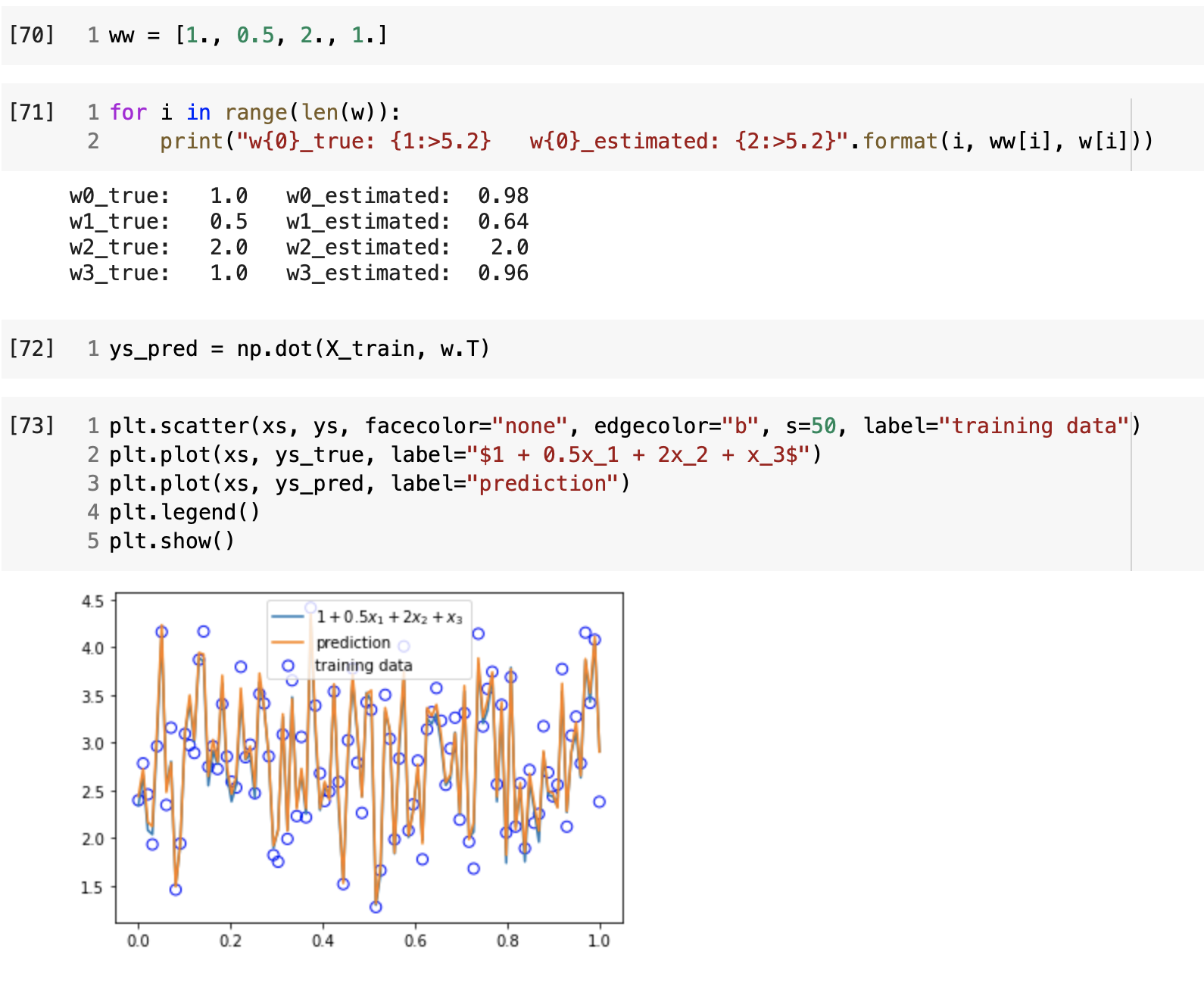
Task: Select the w2_true output row
Action: (299, 247)
